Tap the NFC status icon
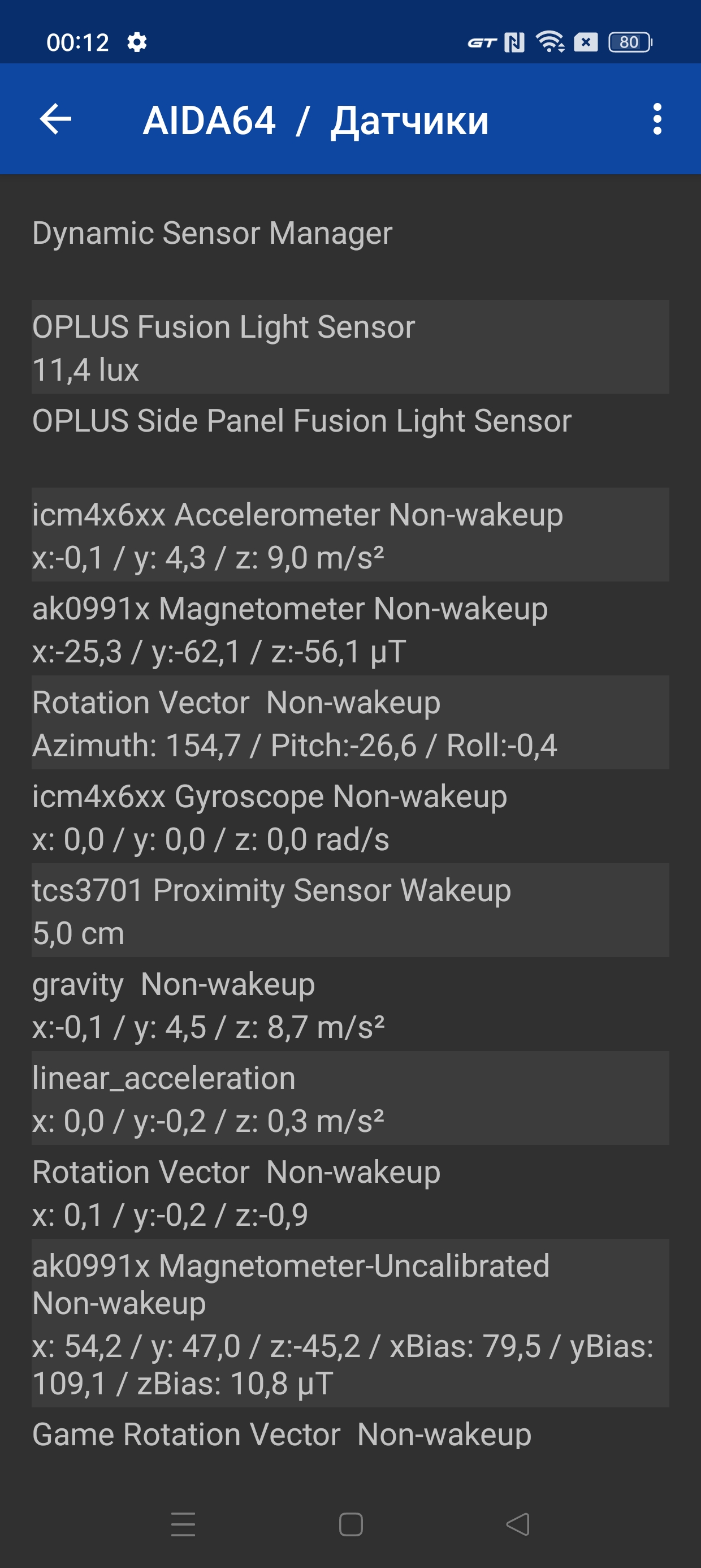The width and height of the screenshot is (701, 1568). [x=514, y=42]
